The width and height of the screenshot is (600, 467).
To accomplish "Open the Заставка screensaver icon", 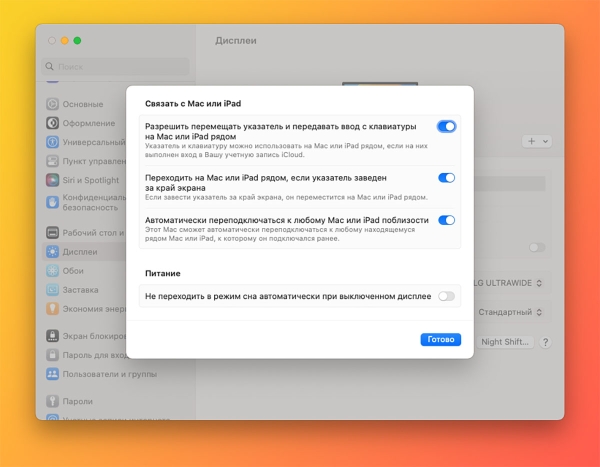I will tap(52, 290).
